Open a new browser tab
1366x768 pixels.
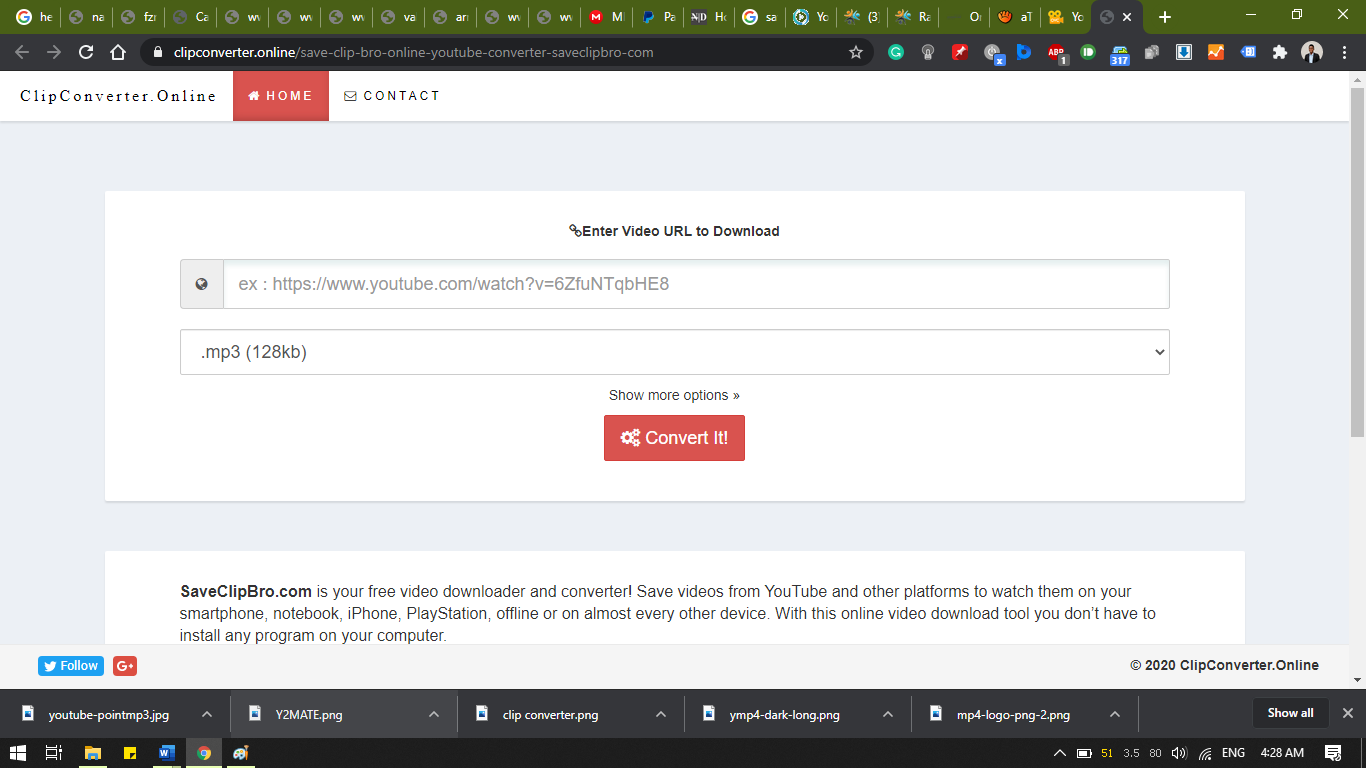1164,17
